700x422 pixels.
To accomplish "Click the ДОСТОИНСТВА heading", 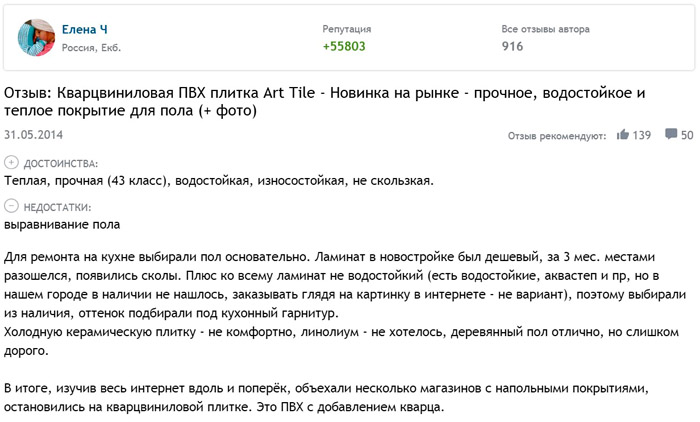I will click(x=60, y=162).
